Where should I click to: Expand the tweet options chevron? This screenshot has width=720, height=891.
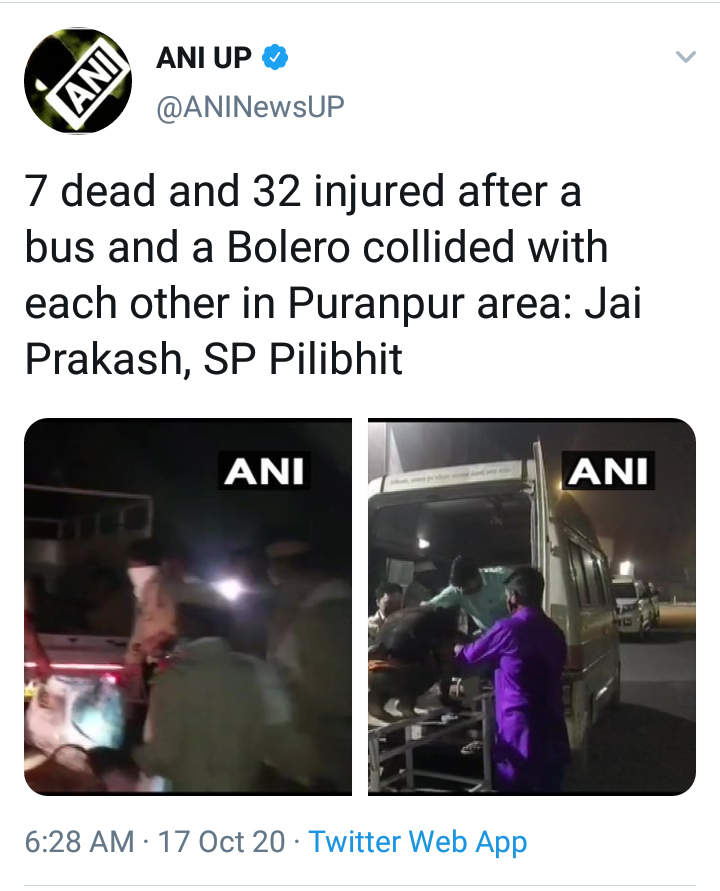[x=685, y=57]
